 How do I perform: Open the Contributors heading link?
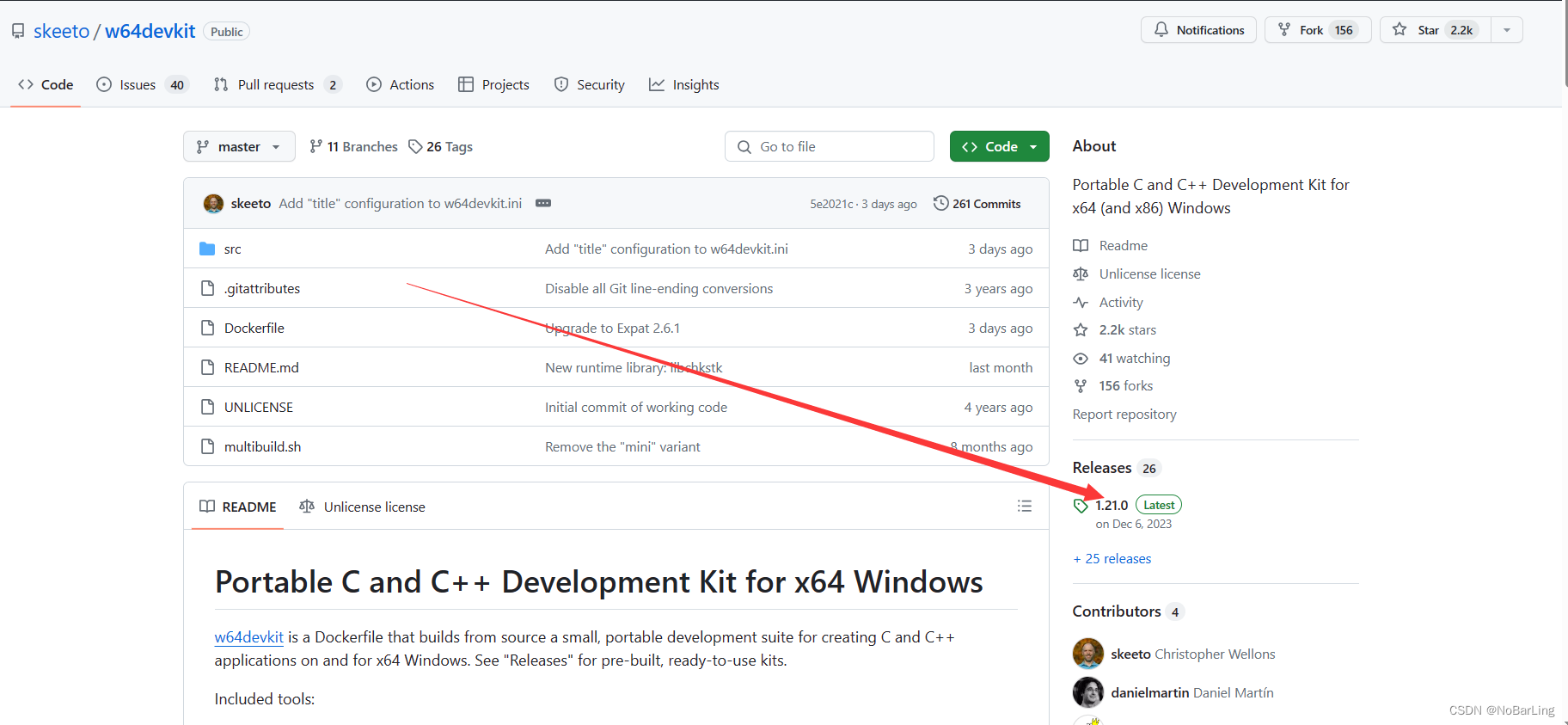[1129, 611]
